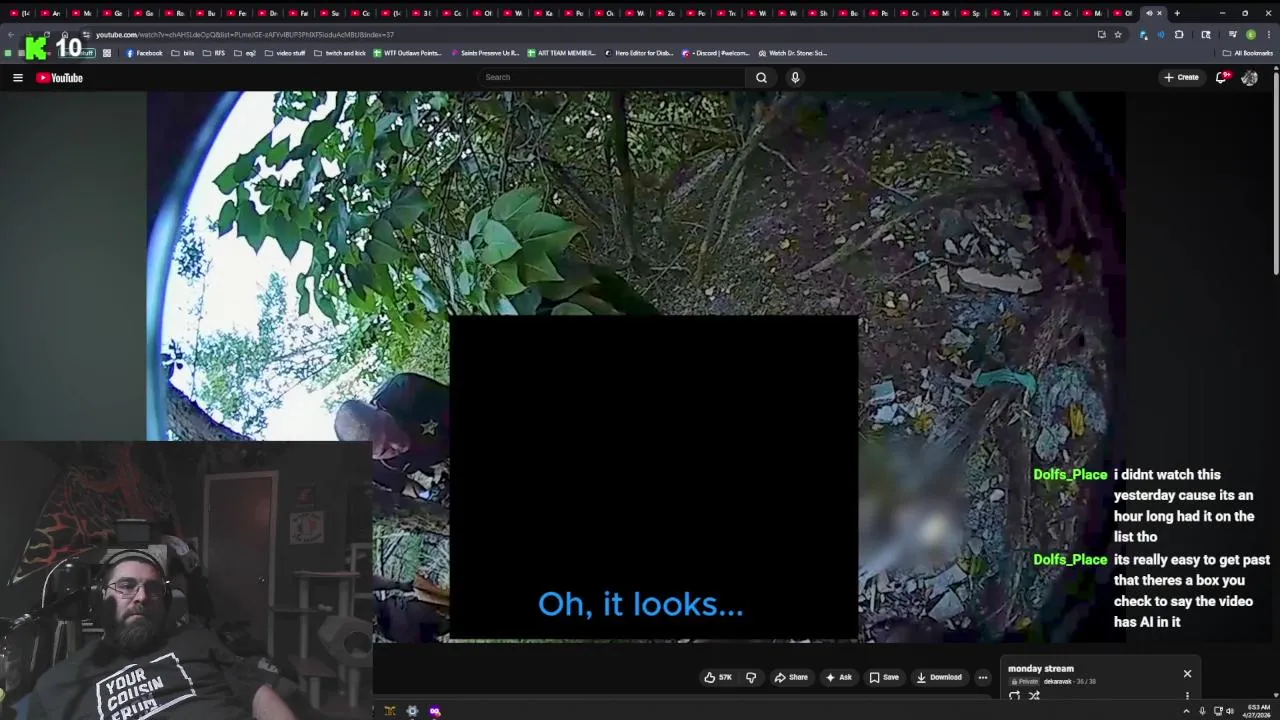This screenshot has width=1280, height=720.
Task: Open Chrome's three-dot menu
Action: [x=1268, y=34]
